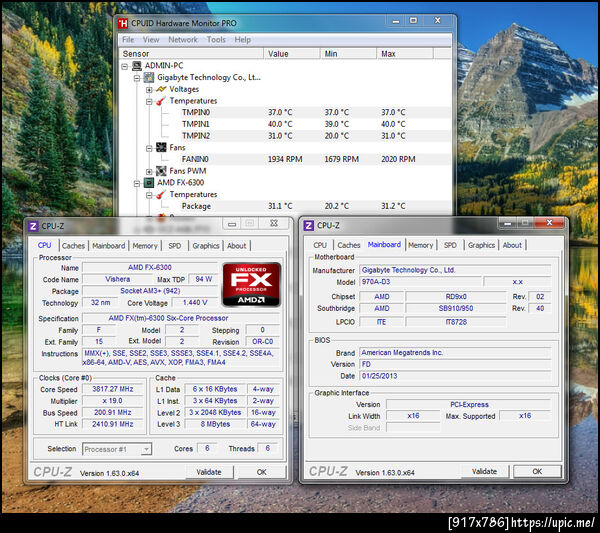Click the AMD FX-6300 Temperatures thermometer icon

tap(161, 195)
